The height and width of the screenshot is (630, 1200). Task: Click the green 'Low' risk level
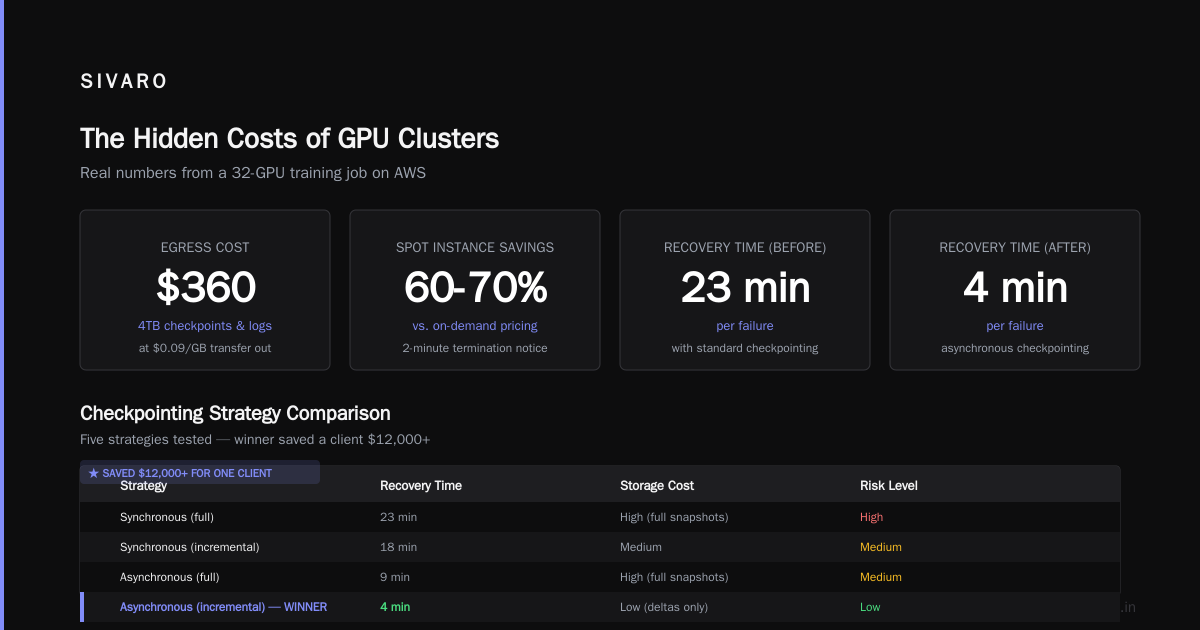(870, 607)
